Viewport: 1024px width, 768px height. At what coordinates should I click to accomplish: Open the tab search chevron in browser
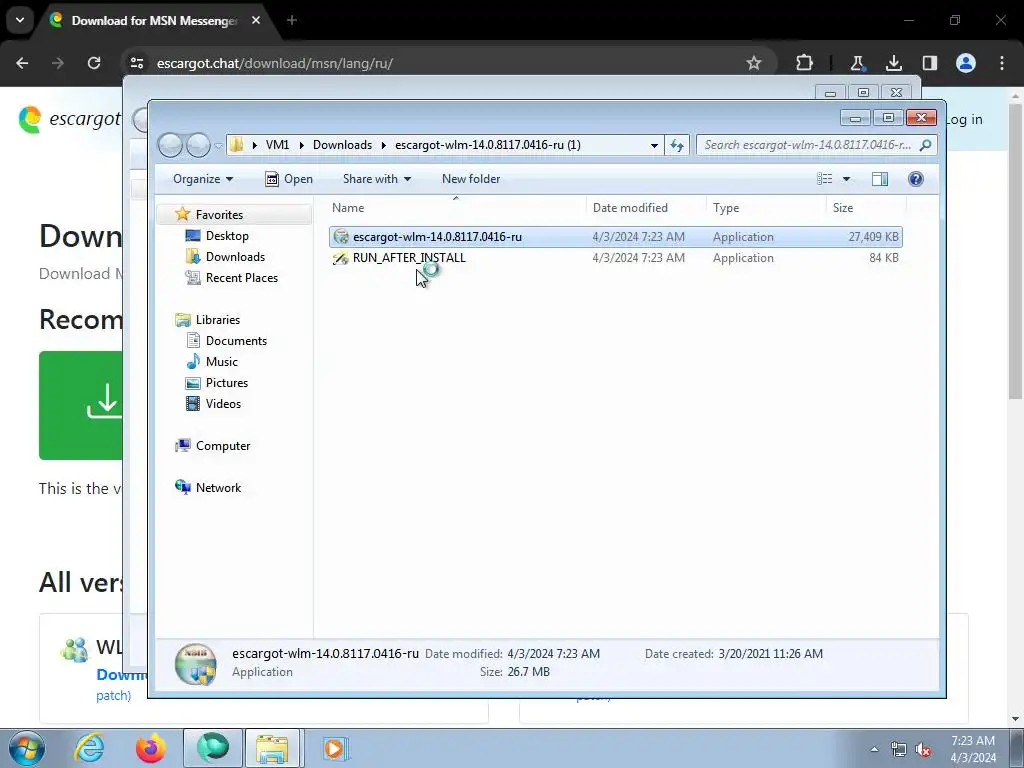click(20, 20)
